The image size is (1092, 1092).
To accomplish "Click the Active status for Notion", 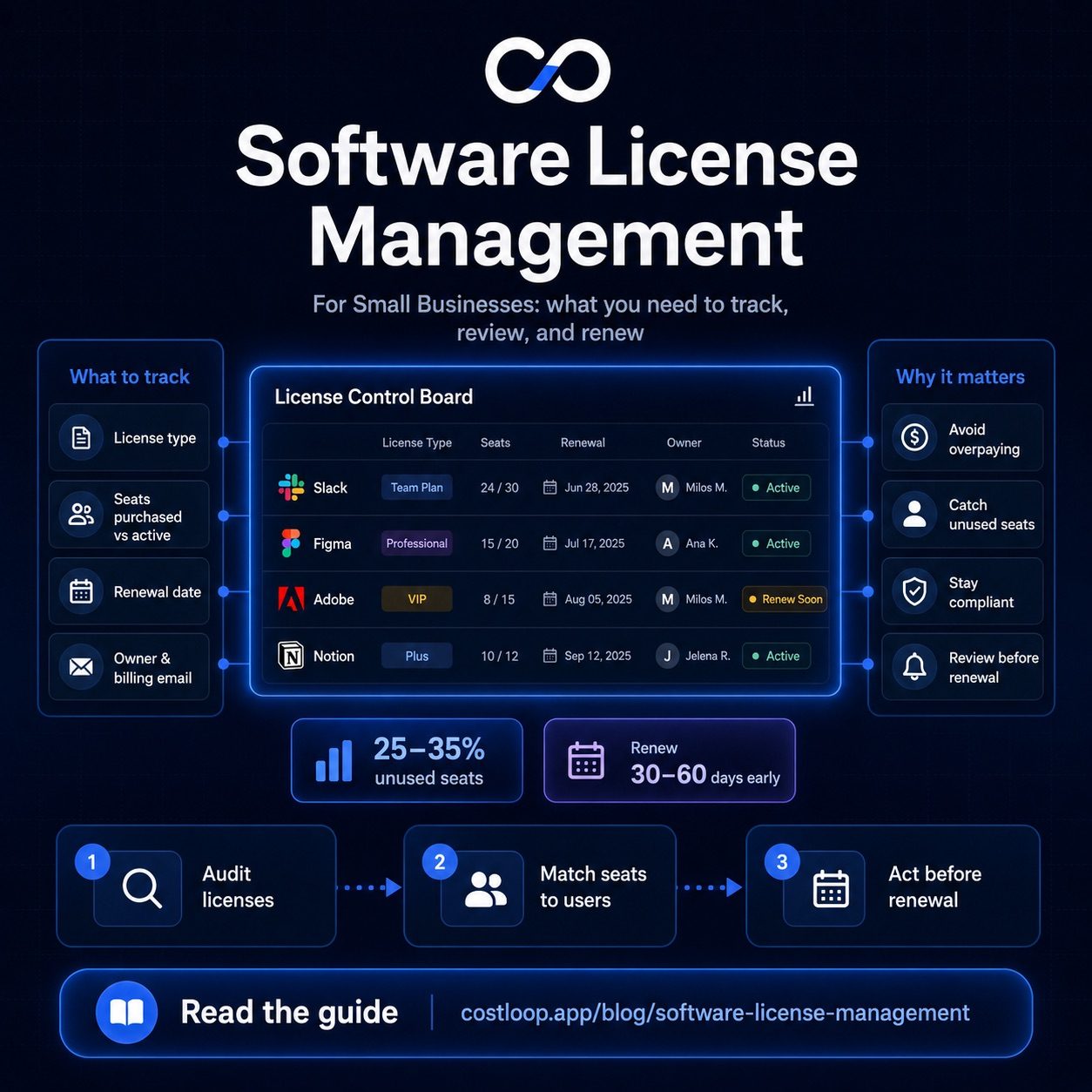I will coord(776,656).
